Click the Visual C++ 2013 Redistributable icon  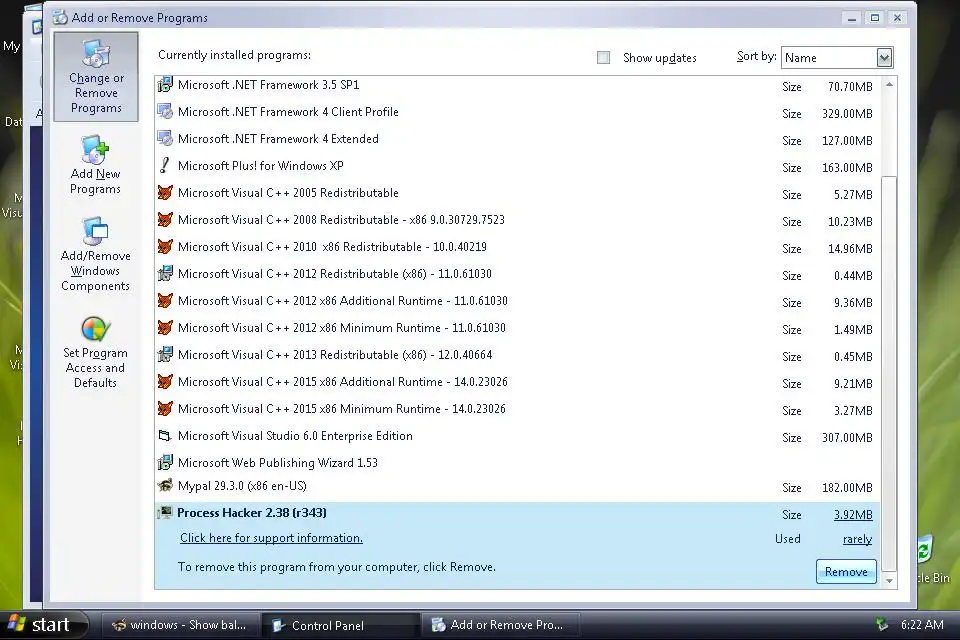point(165,354)
